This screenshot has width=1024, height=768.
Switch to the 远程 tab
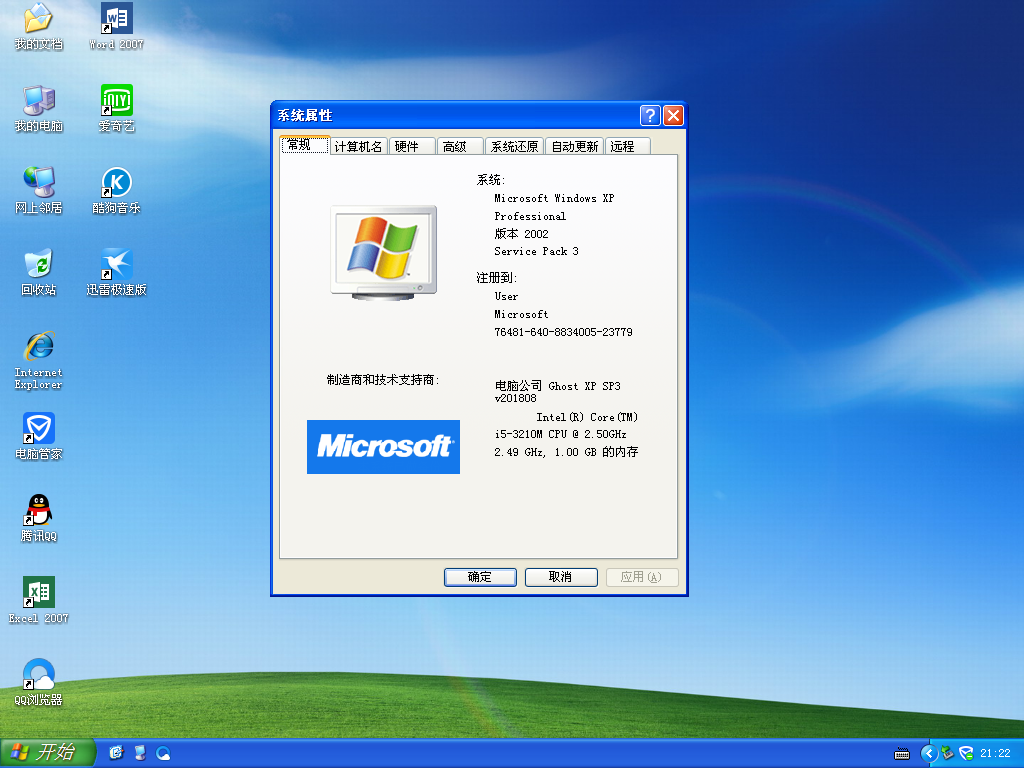click(628, 146)
